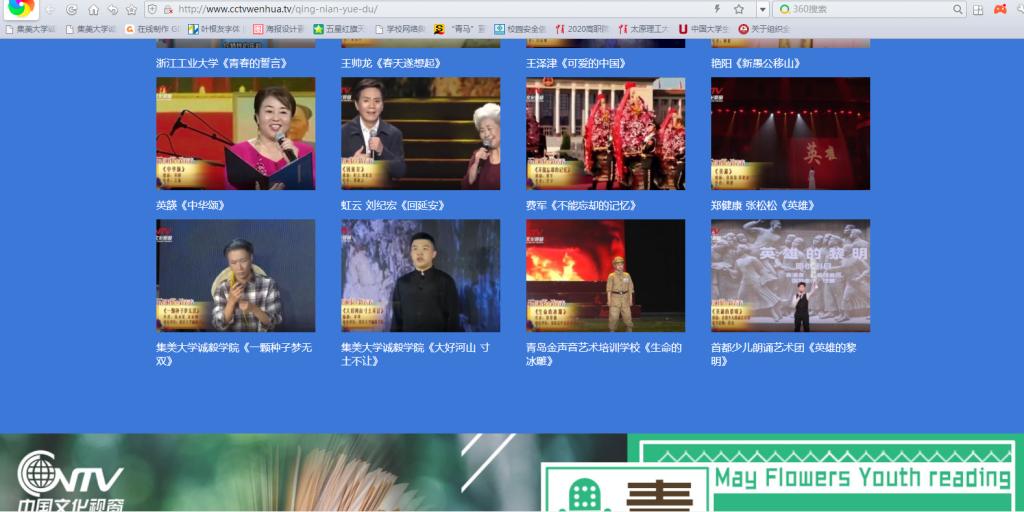
Task: Open the 郑健康 张松松《英雄》 video thumbnail
Action: (x=790, y=133)
